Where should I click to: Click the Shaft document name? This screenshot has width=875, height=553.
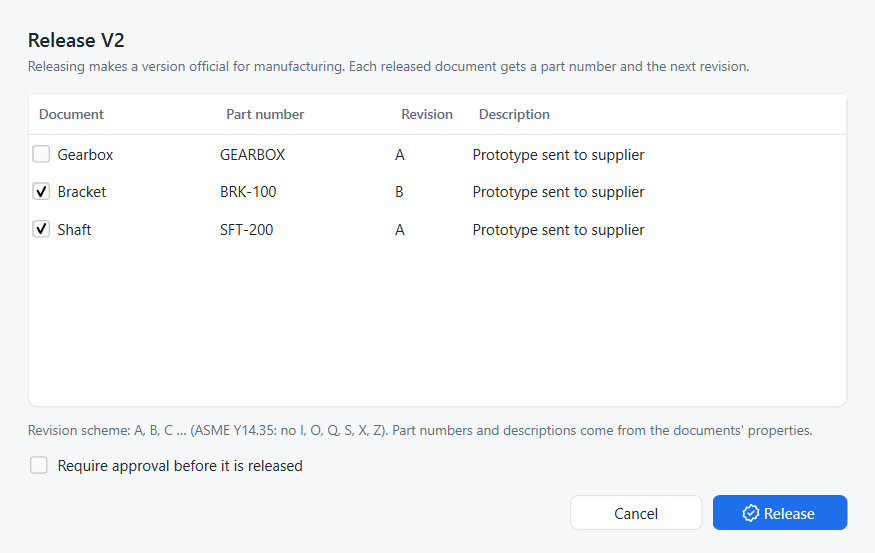pos(74,230)
